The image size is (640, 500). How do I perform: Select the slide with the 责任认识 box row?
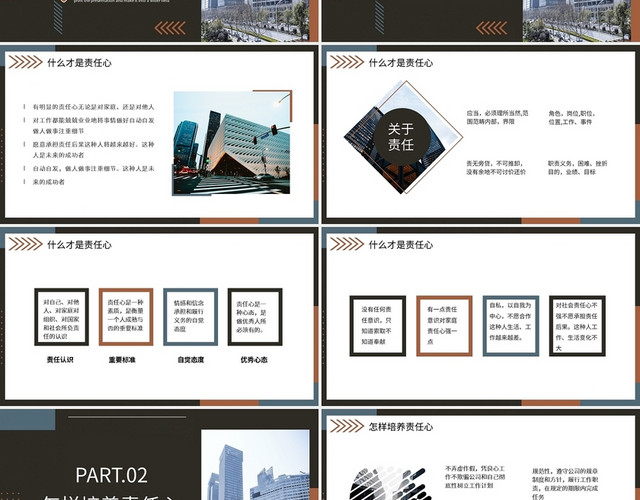159,316
